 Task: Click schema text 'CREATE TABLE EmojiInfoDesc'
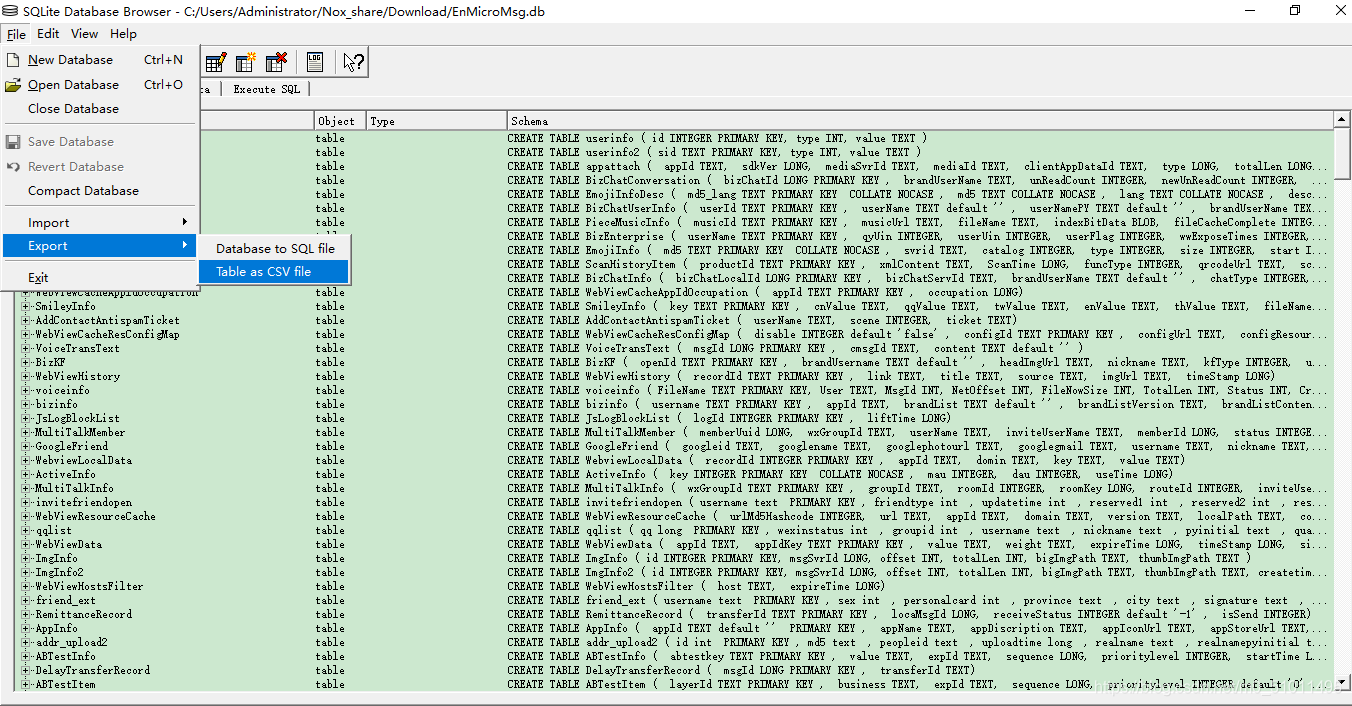coord(585,195)
